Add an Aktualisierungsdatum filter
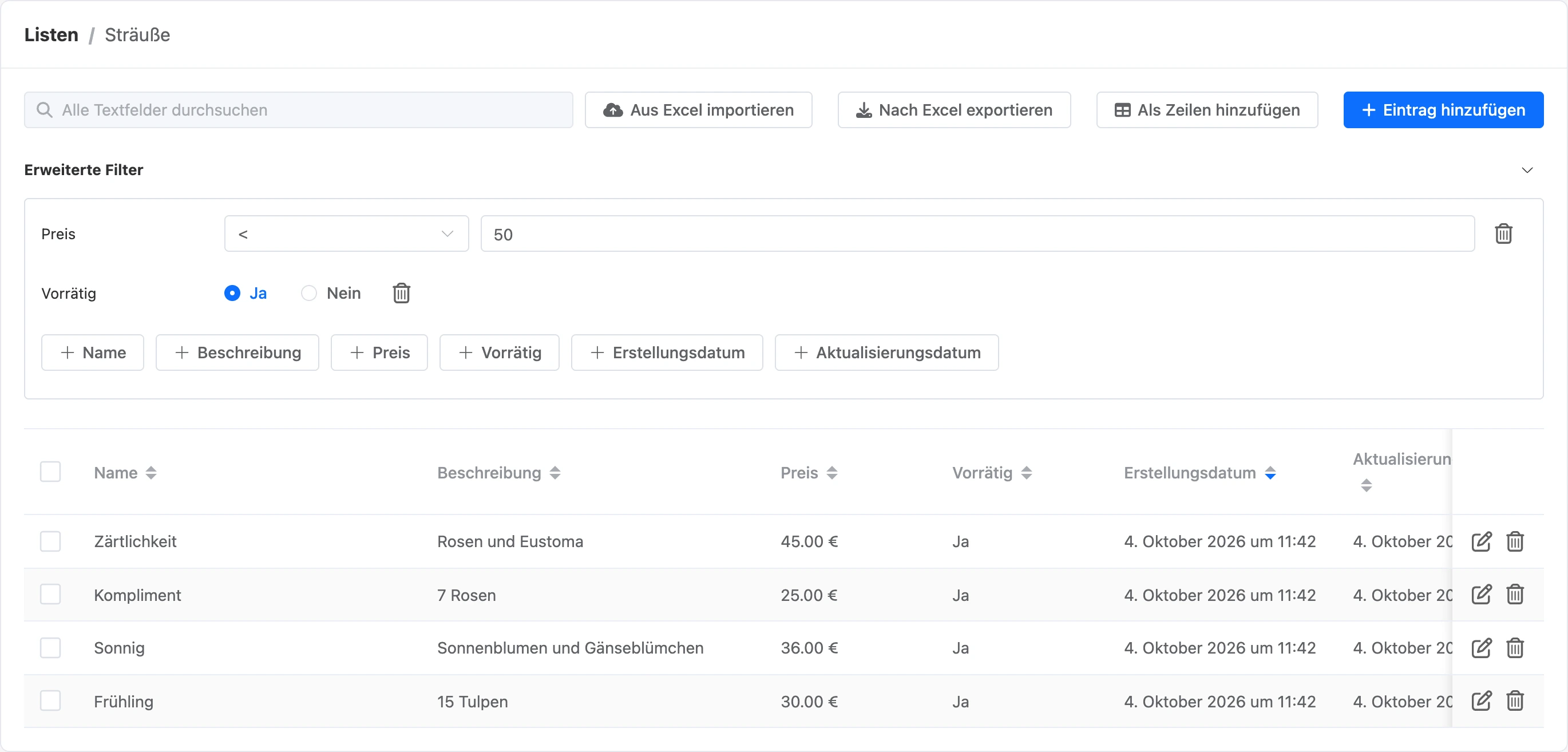The image size is (1568, 752). [886, 353]
